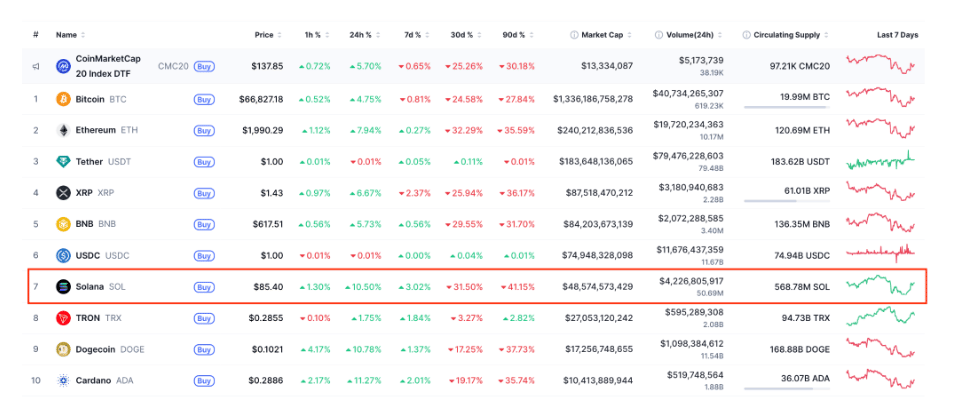
Task: Click the Solana logo icon
Action: click(x=63, y=286)
